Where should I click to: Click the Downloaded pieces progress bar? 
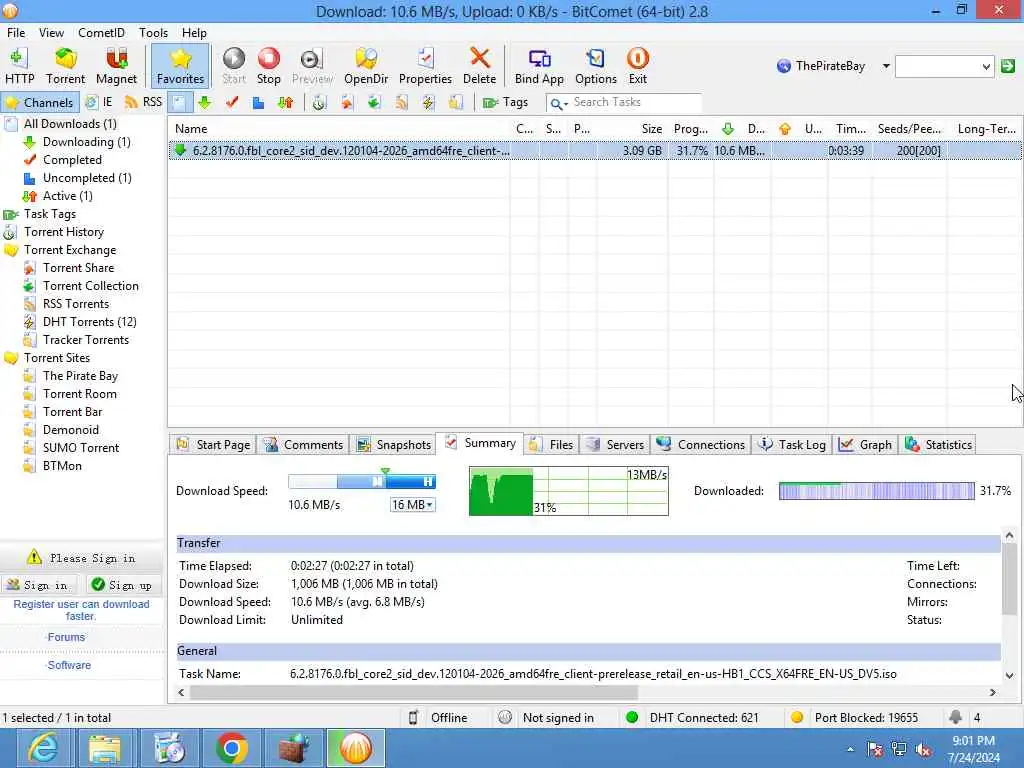click(876, 491)
